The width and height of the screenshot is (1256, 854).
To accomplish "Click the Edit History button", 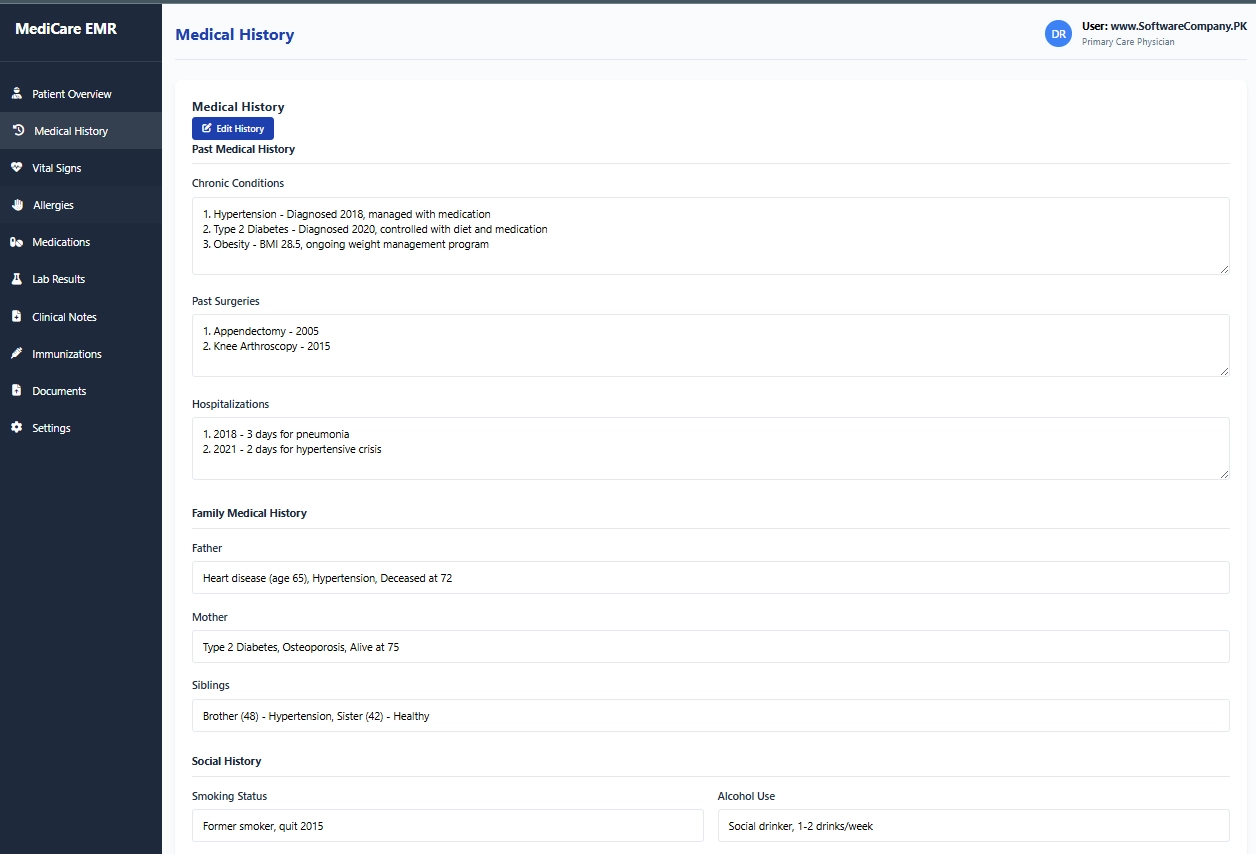I will 232,128.
